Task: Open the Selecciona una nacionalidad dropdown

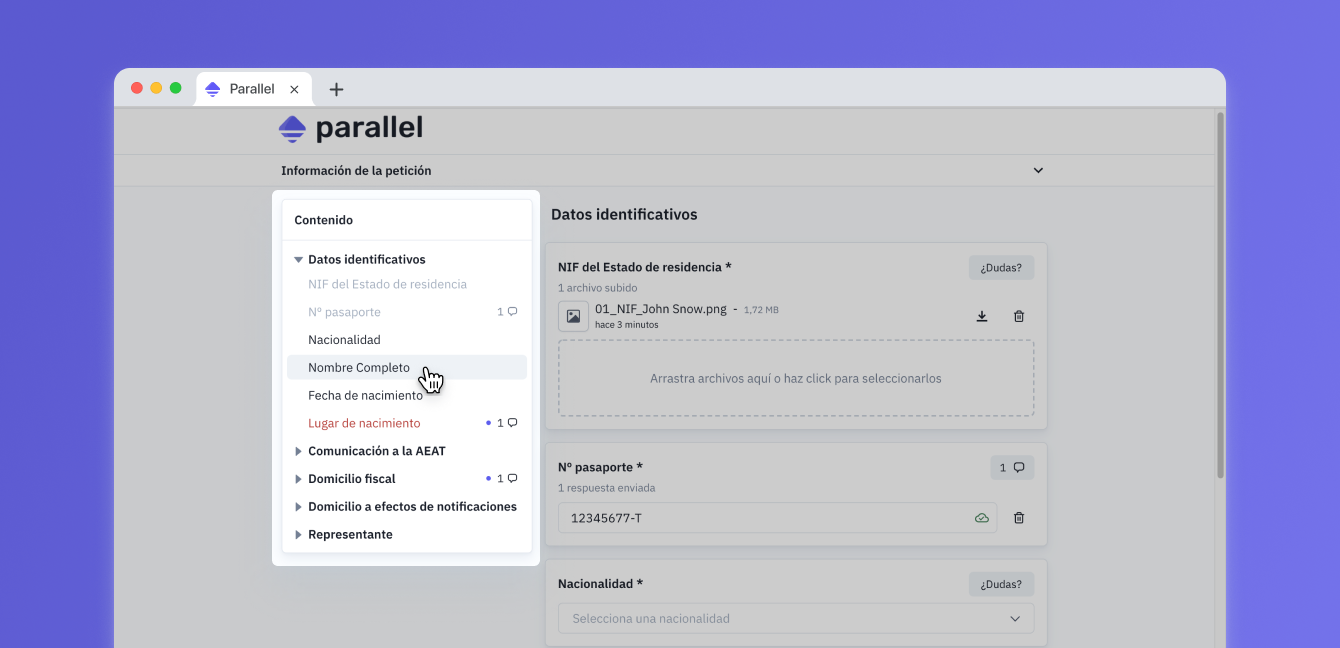Action: click(x=796, y=619)
